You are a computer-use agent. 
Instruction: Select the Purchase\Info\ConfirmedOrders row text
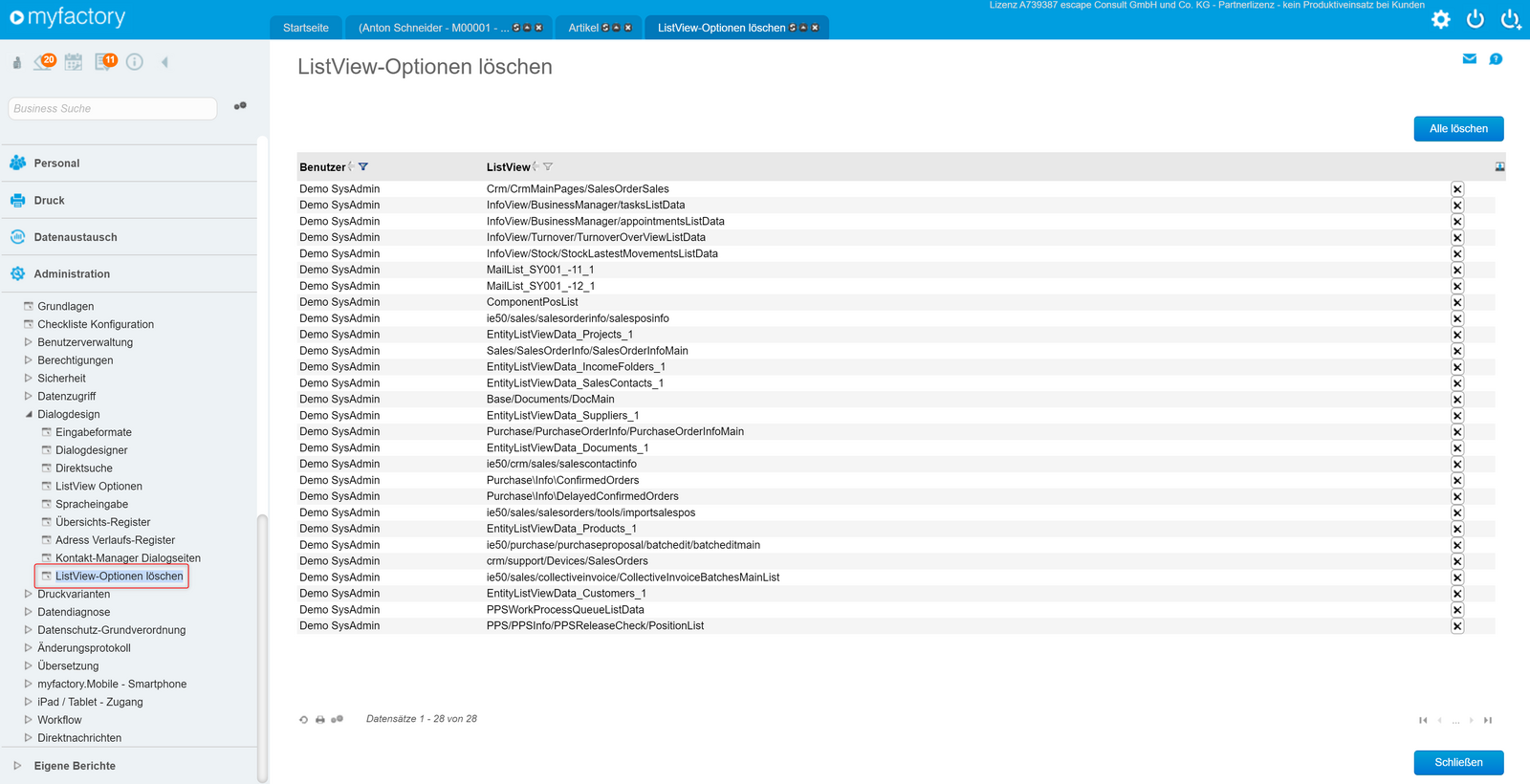[x=562, y=481]
